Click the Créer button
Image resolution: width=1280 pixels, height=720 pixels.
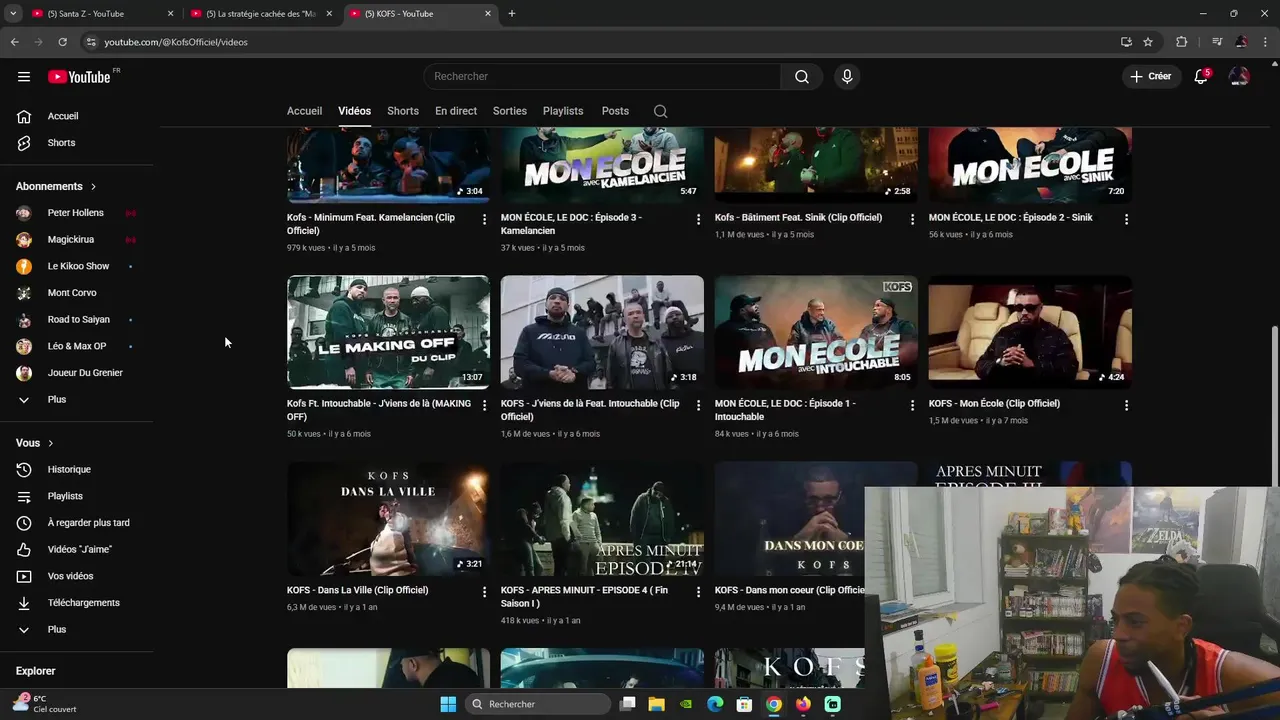click(x=1151, y=76)
